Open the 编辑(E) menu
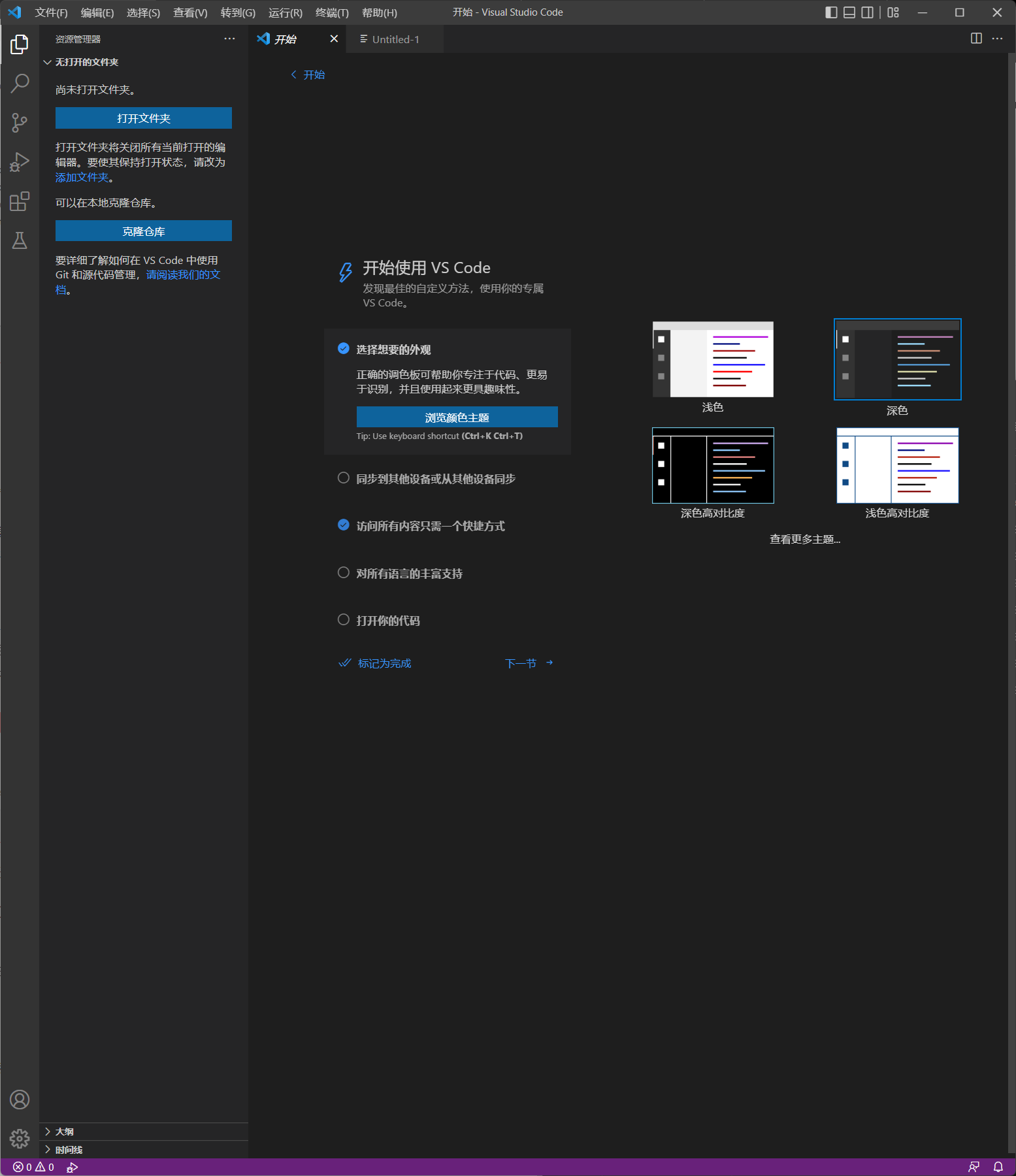The image size is (1016, 1176). pyautogui.click(x=97, y=12)
